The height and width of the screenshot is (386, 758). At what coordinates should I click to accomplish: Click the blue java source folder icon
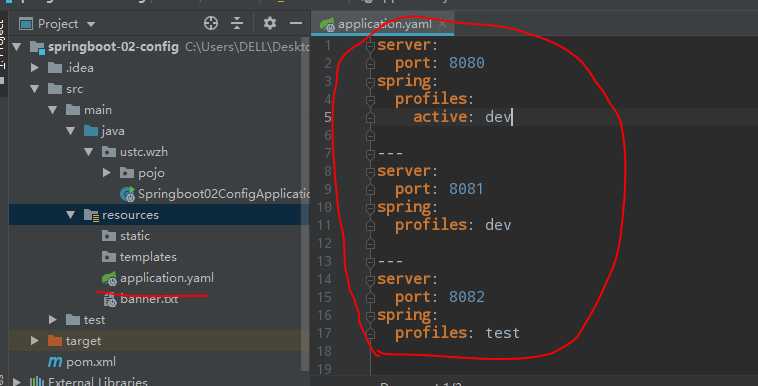[91, 131]
